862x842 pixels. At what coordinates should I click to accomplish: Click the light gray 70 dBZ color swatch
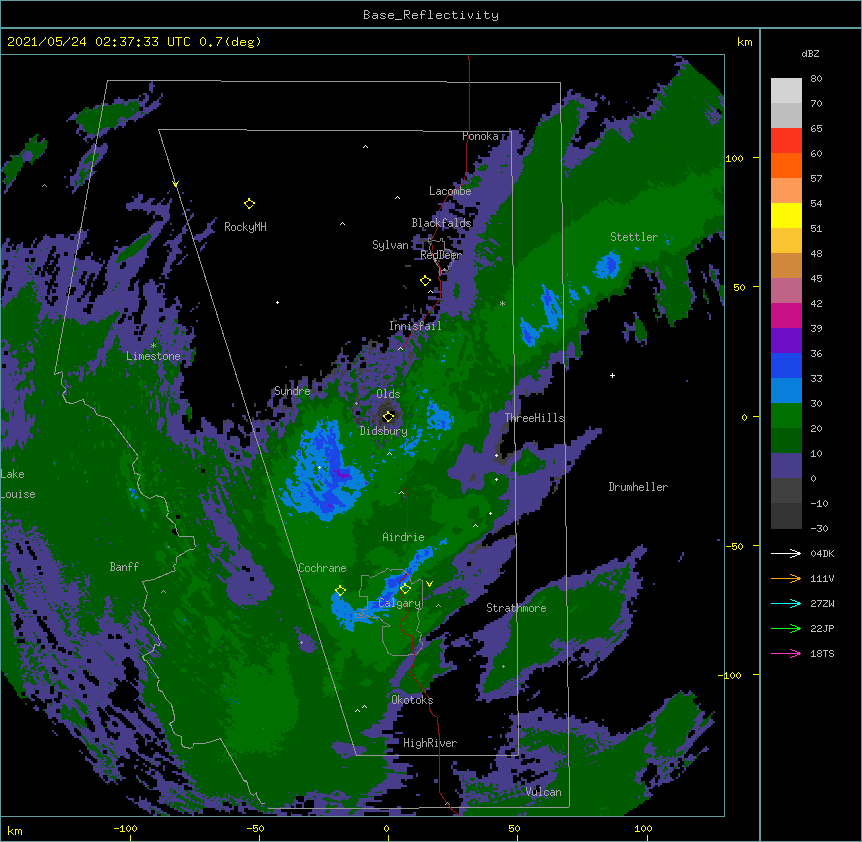coord(786,91)
